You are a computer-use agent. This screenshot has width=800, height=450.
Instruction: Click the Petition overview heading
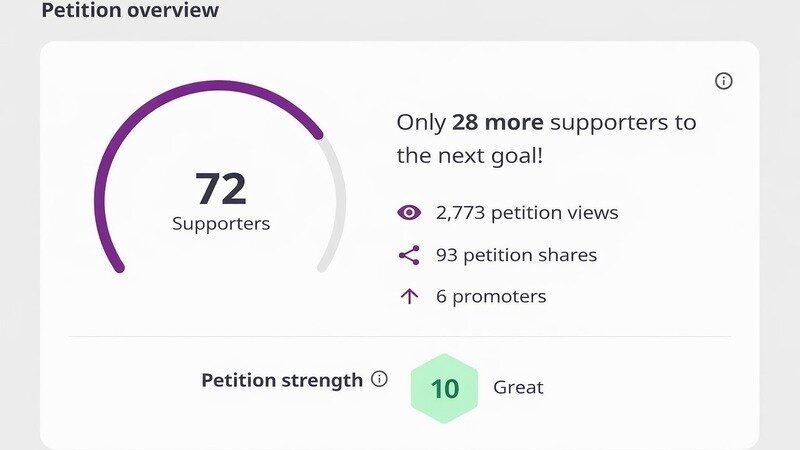[x=130, y=10]
